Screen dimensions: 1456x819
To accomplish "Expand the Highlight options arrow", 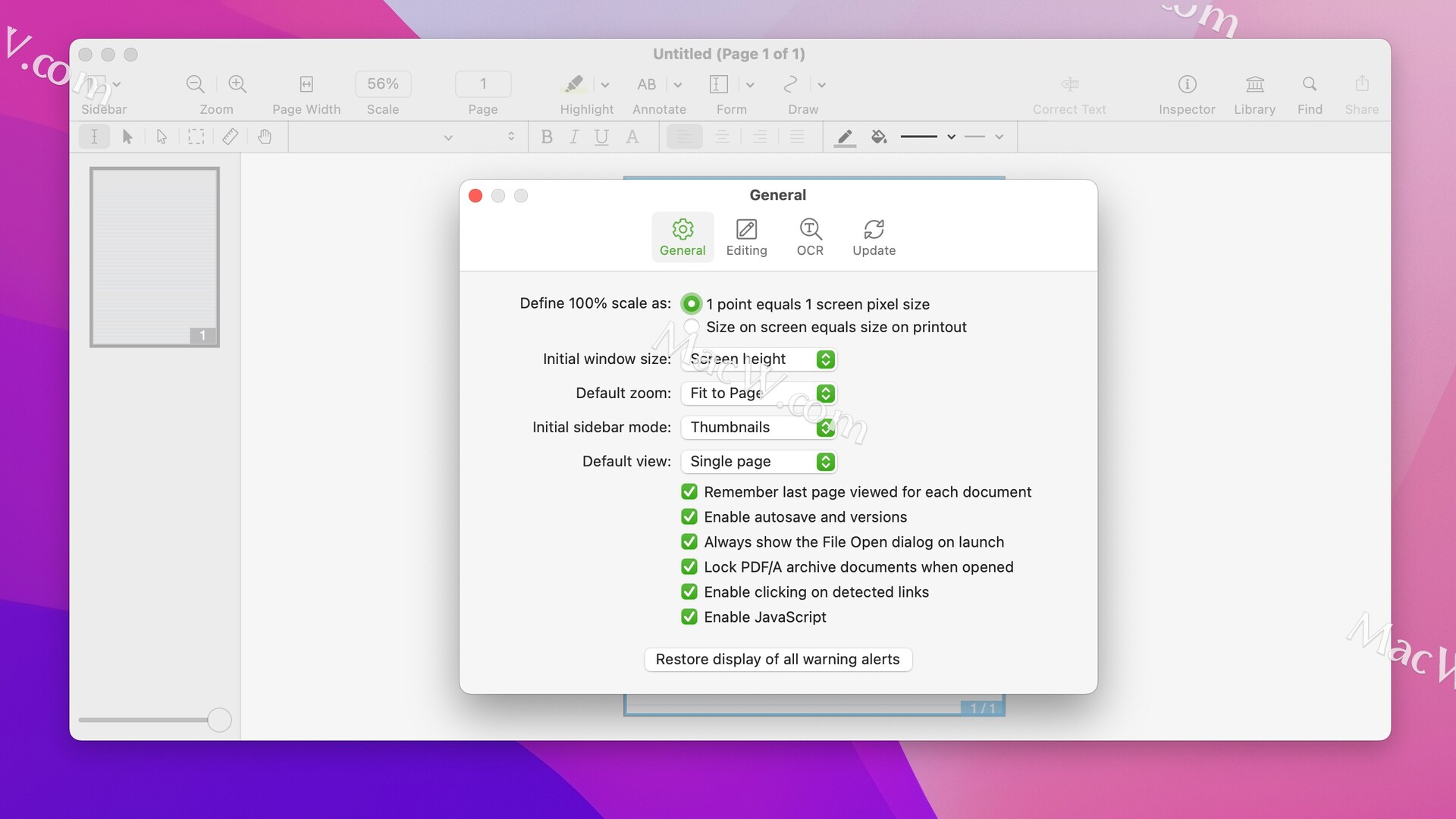I will (605, 85).
